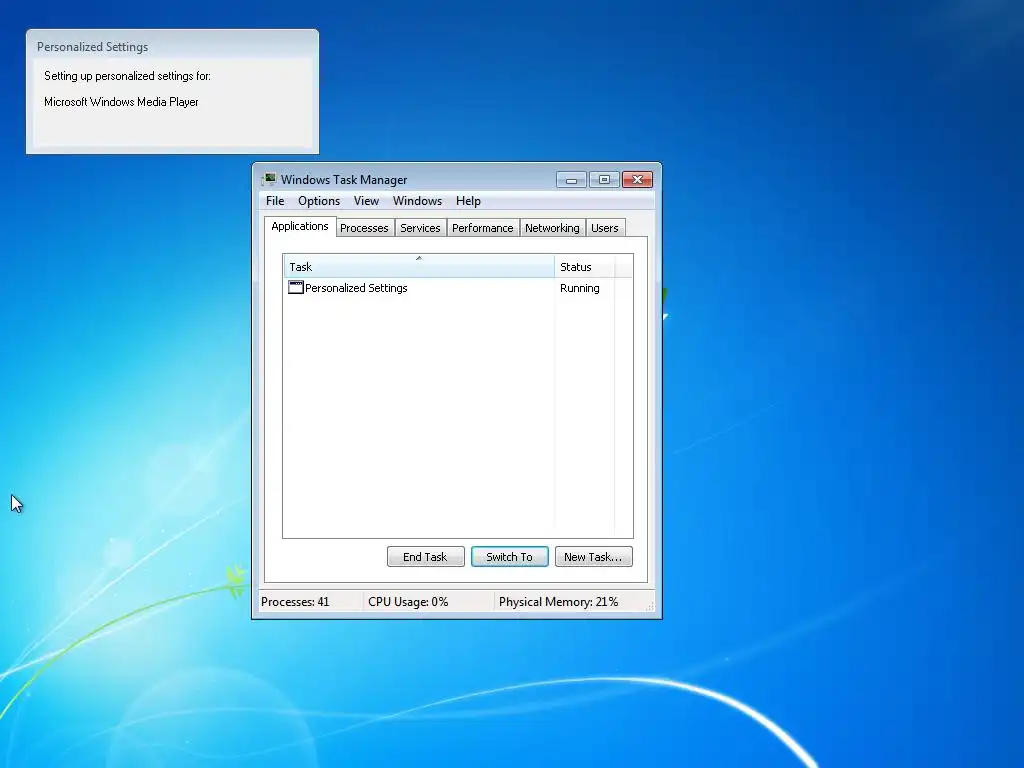Screen dimensions: 1024x768
Task: Click the Microsoft Windows Media Player text
Action: 121,102
